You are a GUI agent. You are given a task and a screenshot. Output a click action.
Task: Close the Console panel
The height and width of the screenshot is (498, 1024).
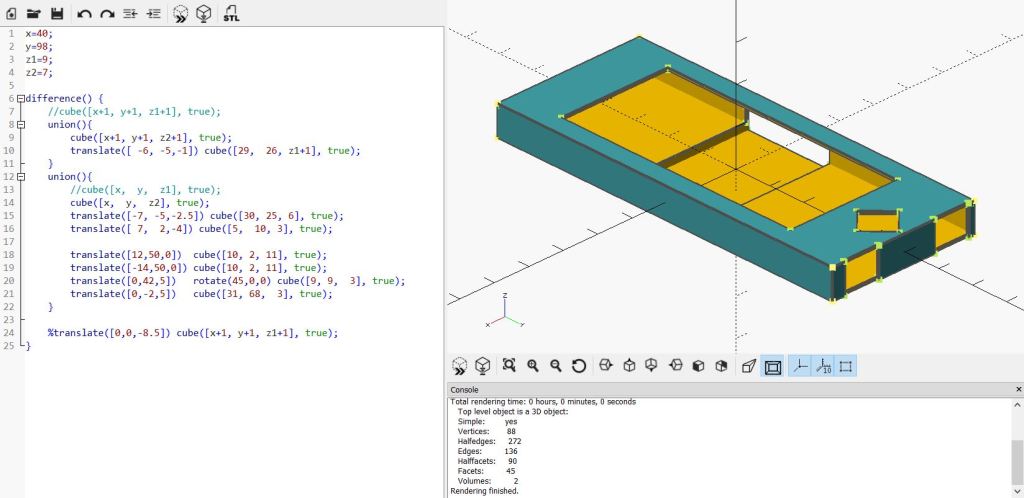(x=1017, y=389)
